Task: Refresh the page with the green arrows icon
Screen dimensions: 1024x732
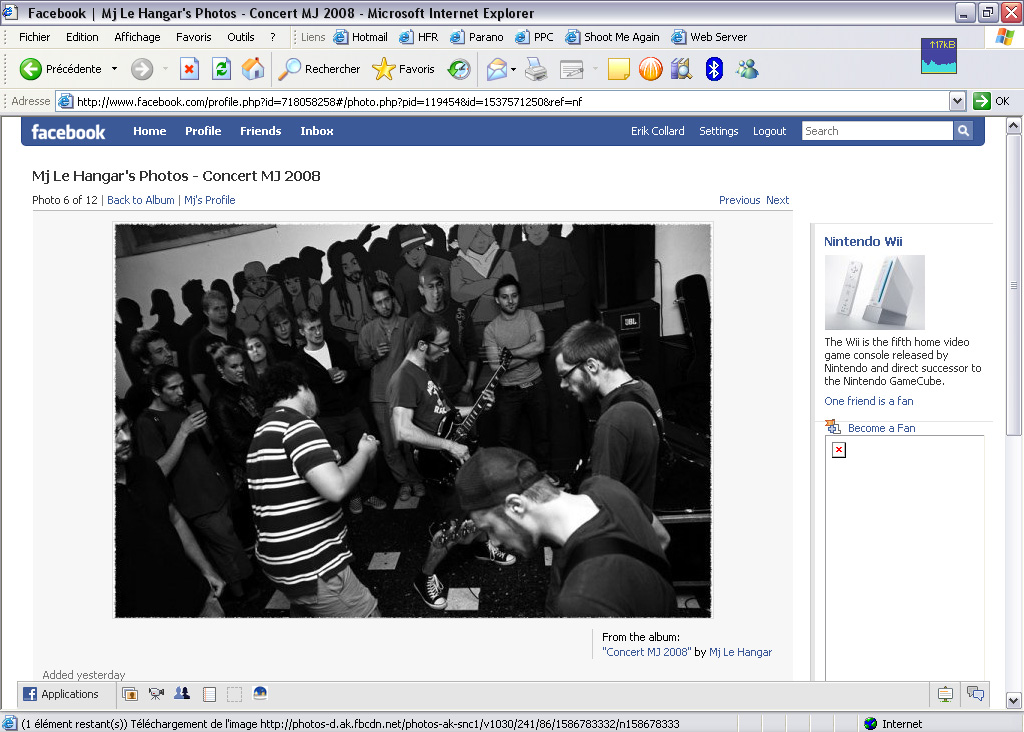Action: pyautogui.click(x=222, y=69)
